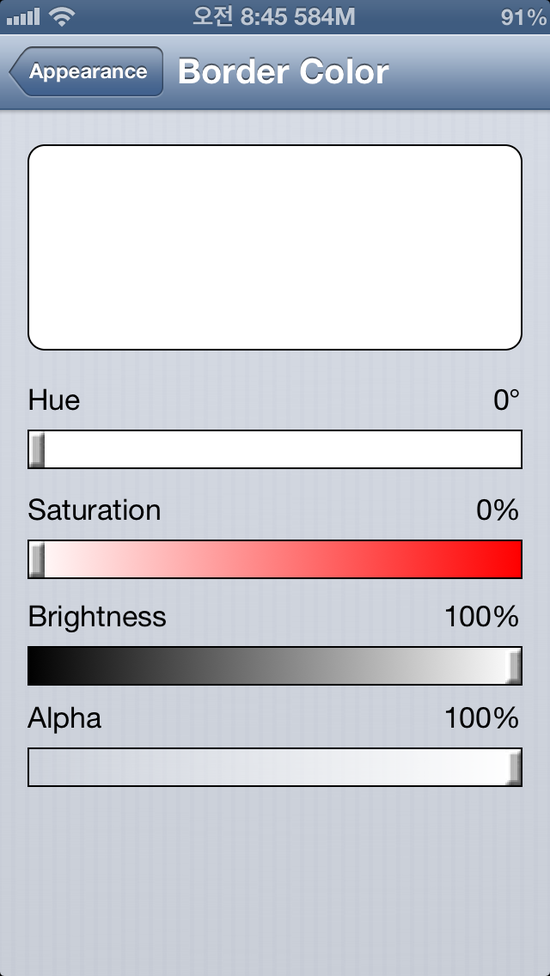Click the Hue slider handle
Screen dimensions: 550x976
(x=37, y=449)
